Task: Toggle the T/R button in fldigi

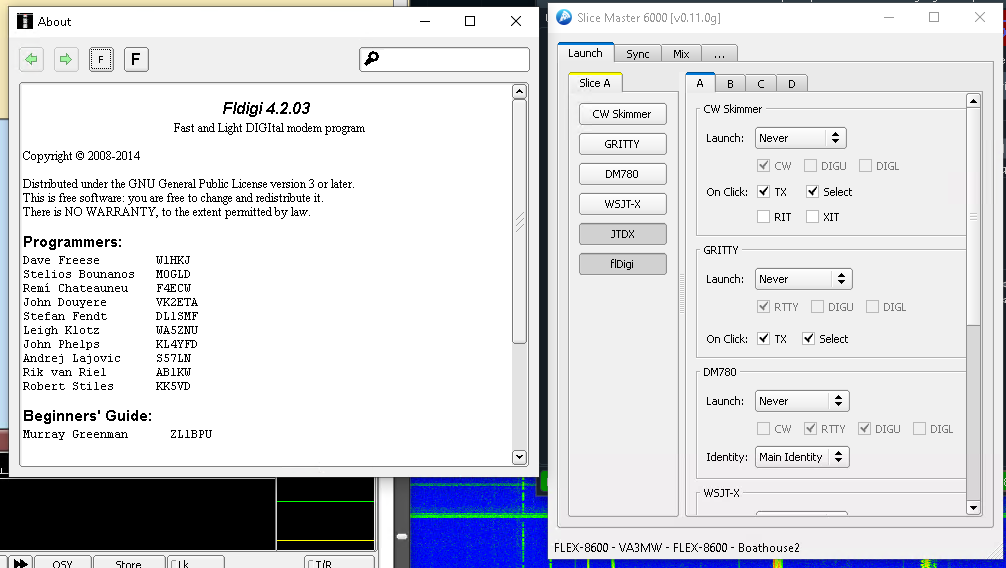Action: [339, 563]
